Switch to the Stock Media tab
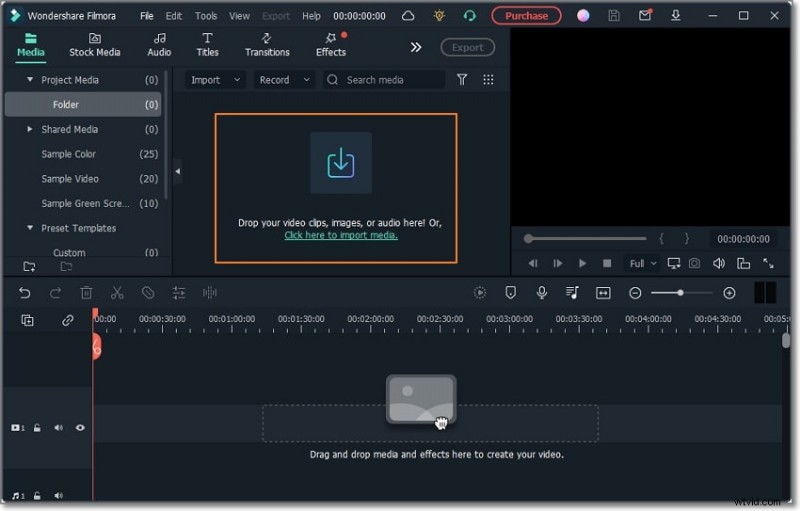This screenshot has width=800, height=511. [94, 45]
